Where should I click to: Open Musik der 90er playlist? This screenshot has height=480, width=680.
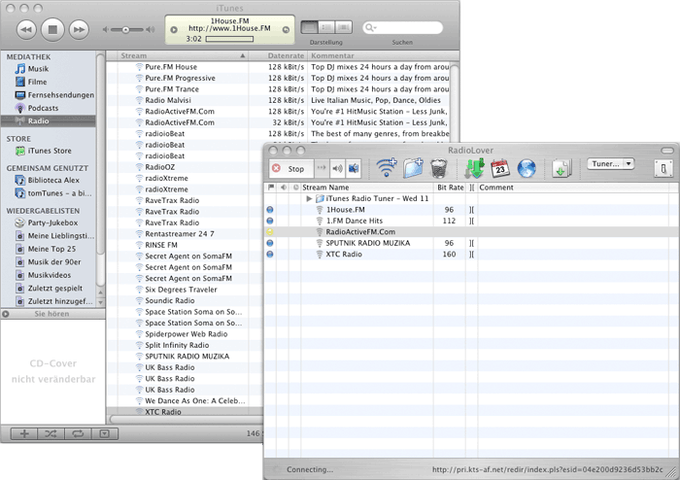pyautogui.click(x=49, y=262)
